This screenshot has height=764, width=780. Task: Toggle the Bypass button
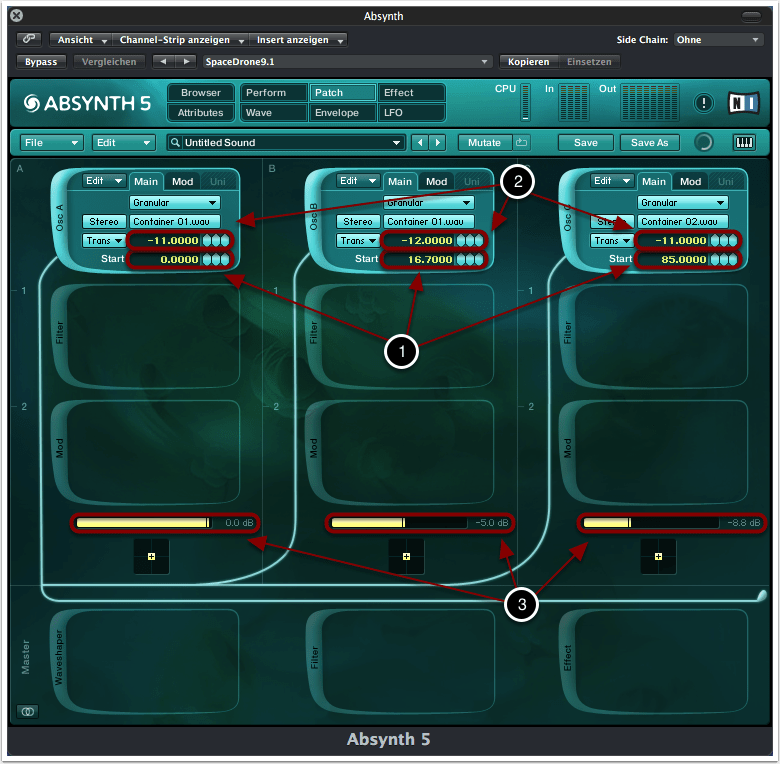point(41,61)
